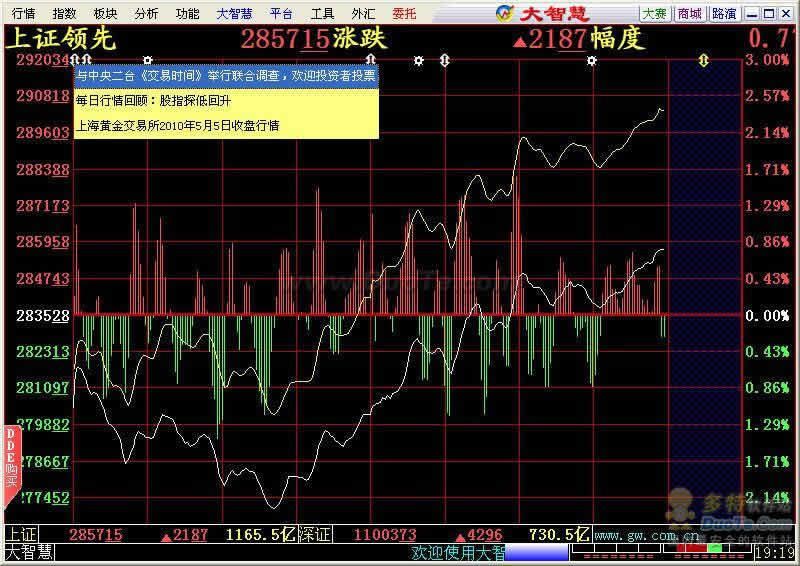Open the 指数 menu

(64, 13)
